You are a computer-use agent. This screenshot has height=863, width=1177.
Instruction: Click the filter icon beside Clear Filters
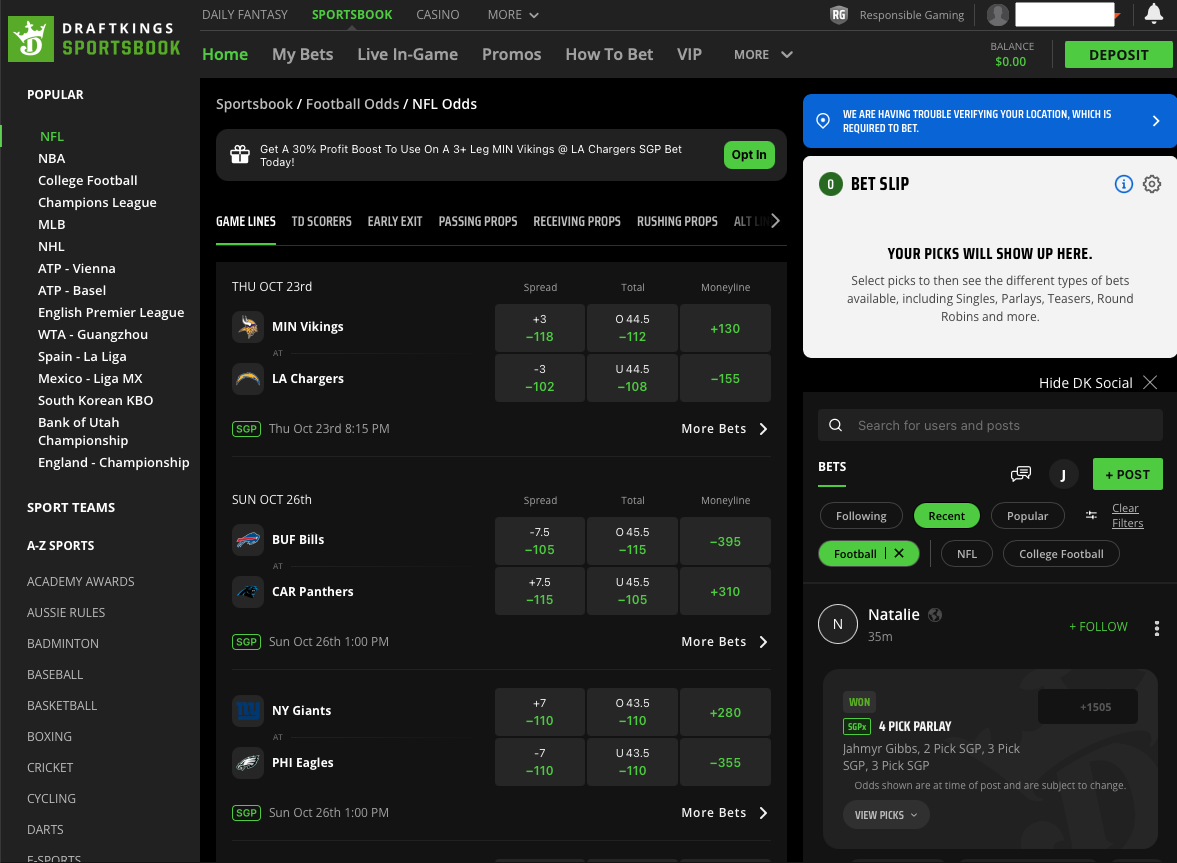[1091, 514]
